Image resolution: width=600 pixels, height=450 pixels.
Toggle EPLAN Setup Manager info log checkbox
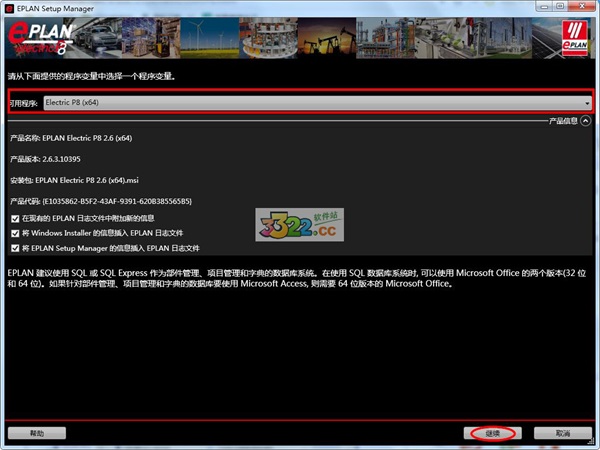point(15,248)
